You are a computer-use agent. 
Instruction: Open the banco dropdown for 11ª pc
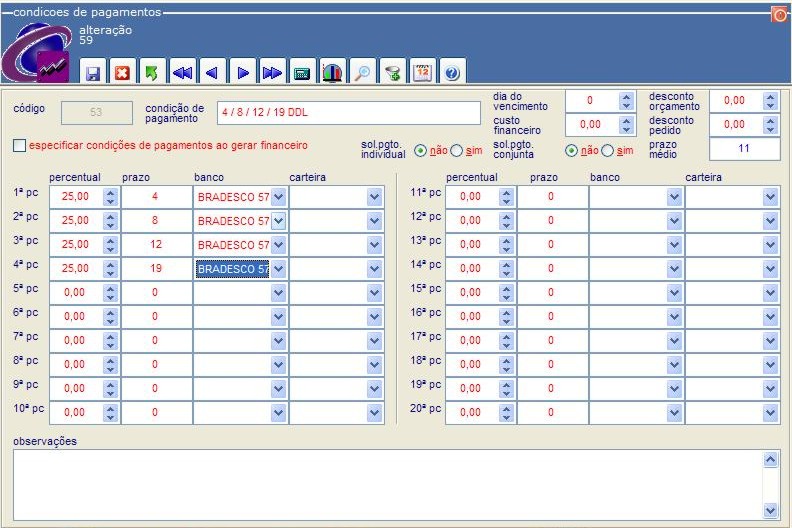674,197
